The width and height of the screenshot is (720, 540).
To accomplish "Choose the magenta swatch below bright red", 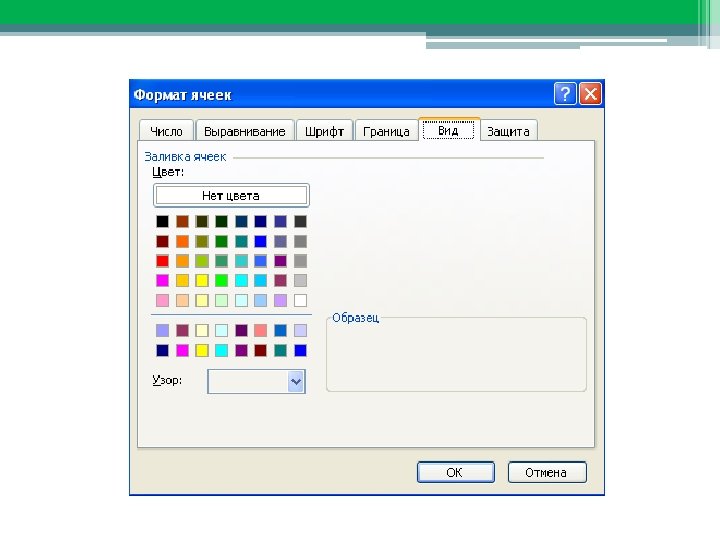I will [162, 281].
